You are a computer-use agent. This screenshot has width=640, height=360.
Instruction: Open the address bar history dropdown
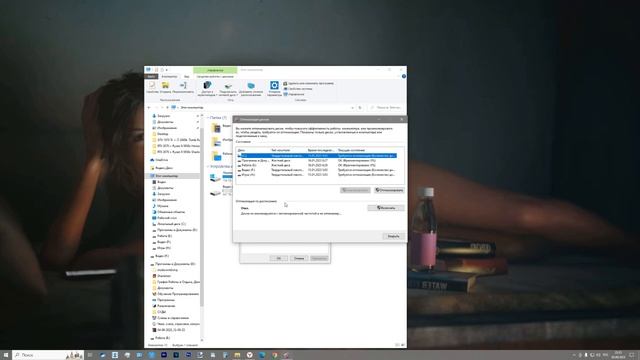tap(352, 108)
